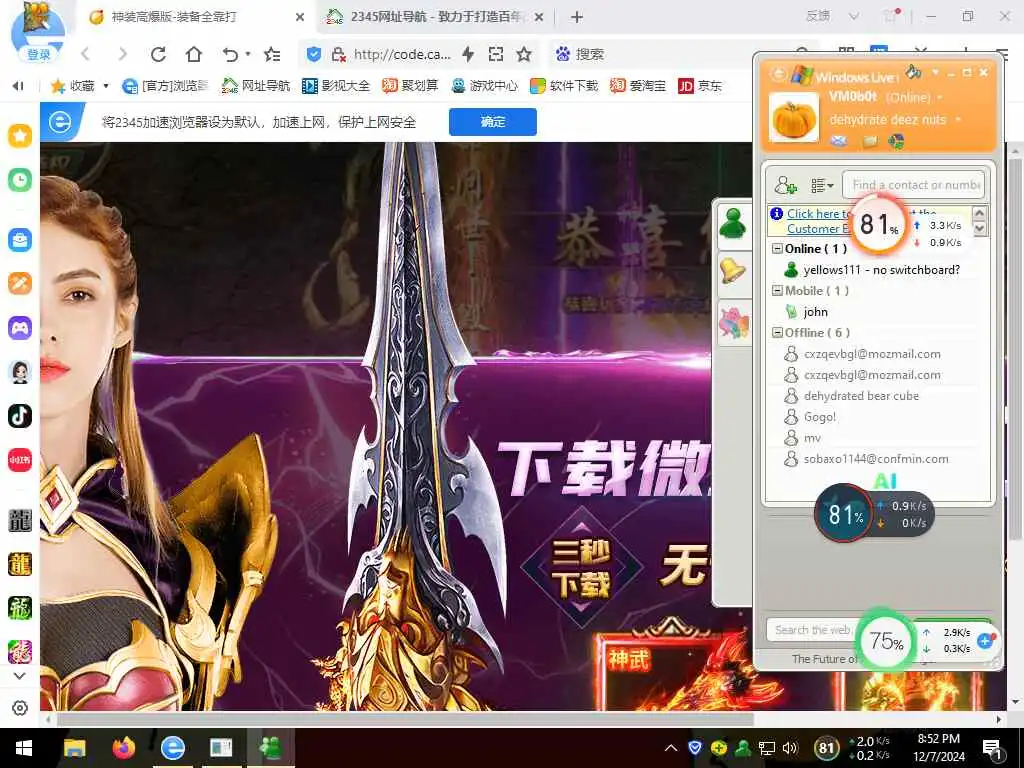This screenshot has height=768, width=1024.
Task: Open the MSN butterfly globe icon in Messenger
Action: 897,140
